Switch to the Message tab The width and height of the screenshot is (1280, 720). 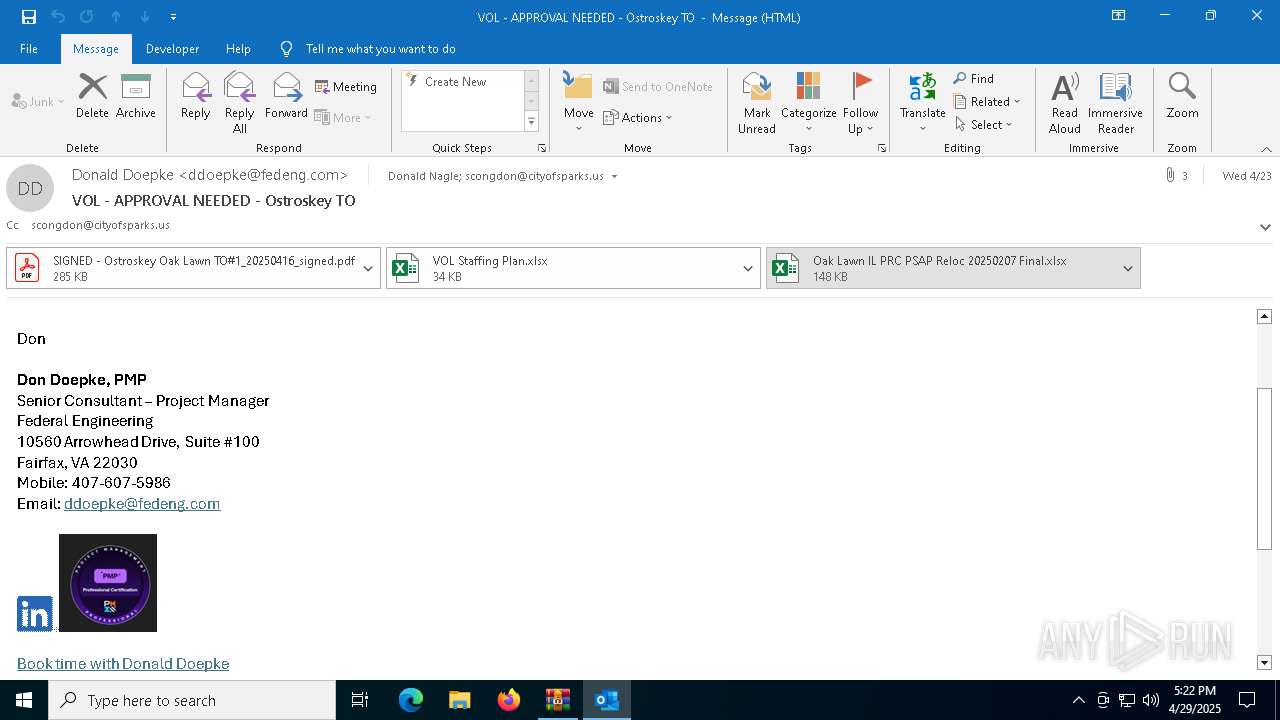click(x=96, y=49)
